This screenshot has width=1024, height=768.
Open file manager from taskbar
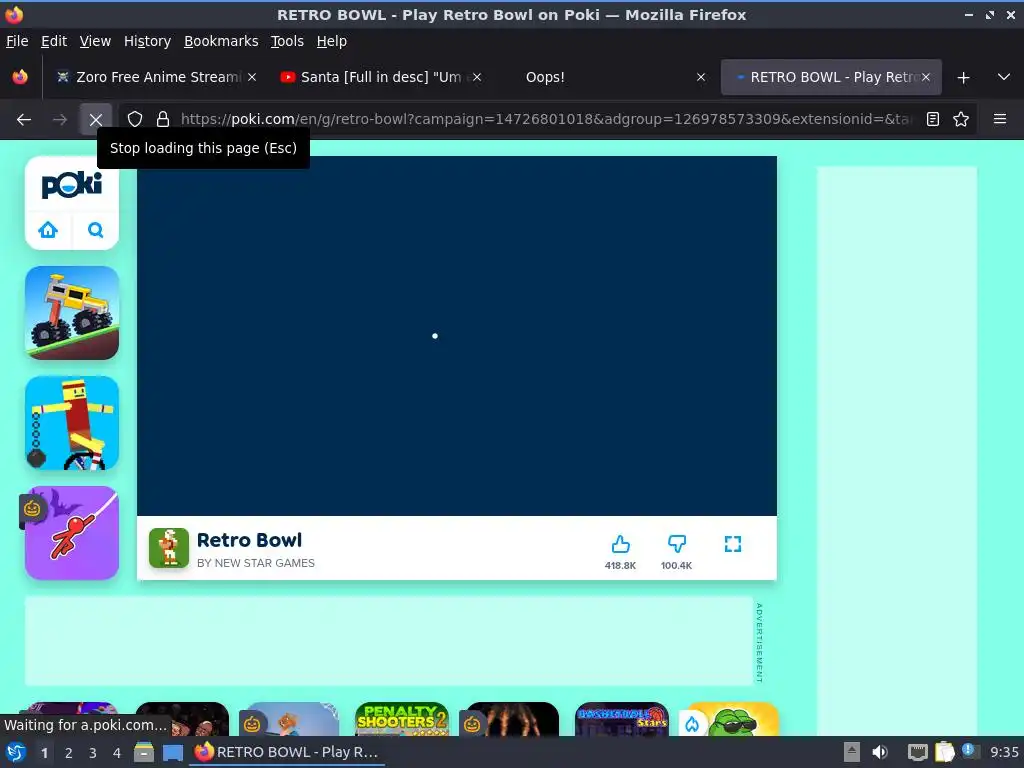tap(144, 752)
